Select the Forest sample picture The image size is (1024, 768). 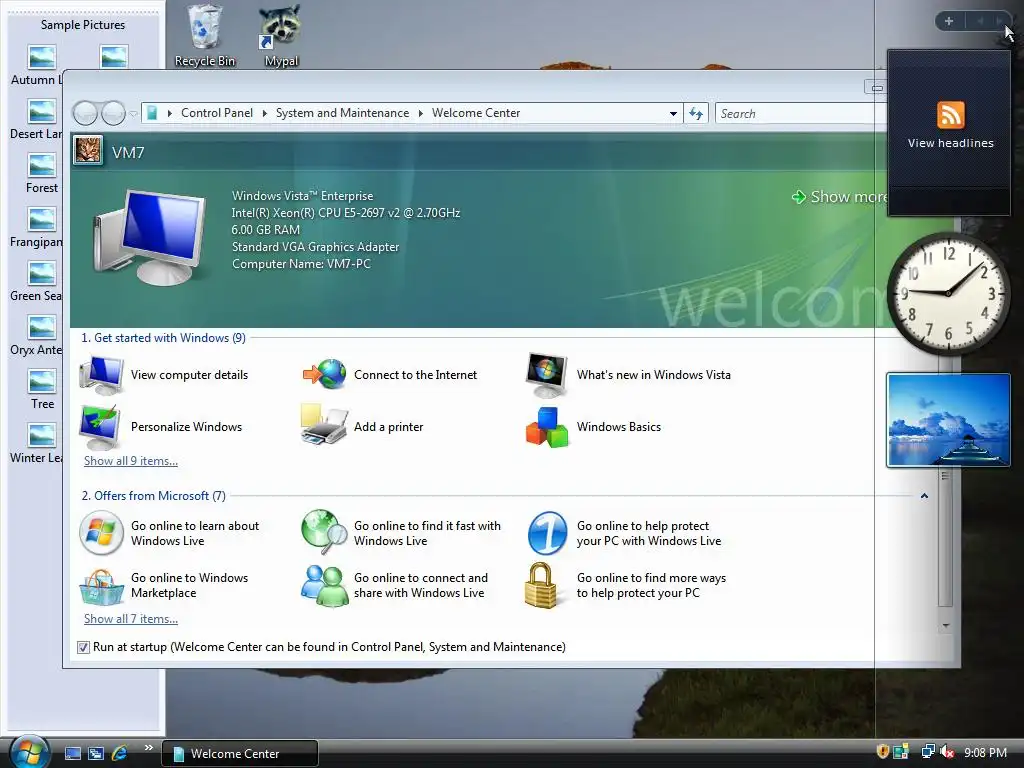[42, 173]
